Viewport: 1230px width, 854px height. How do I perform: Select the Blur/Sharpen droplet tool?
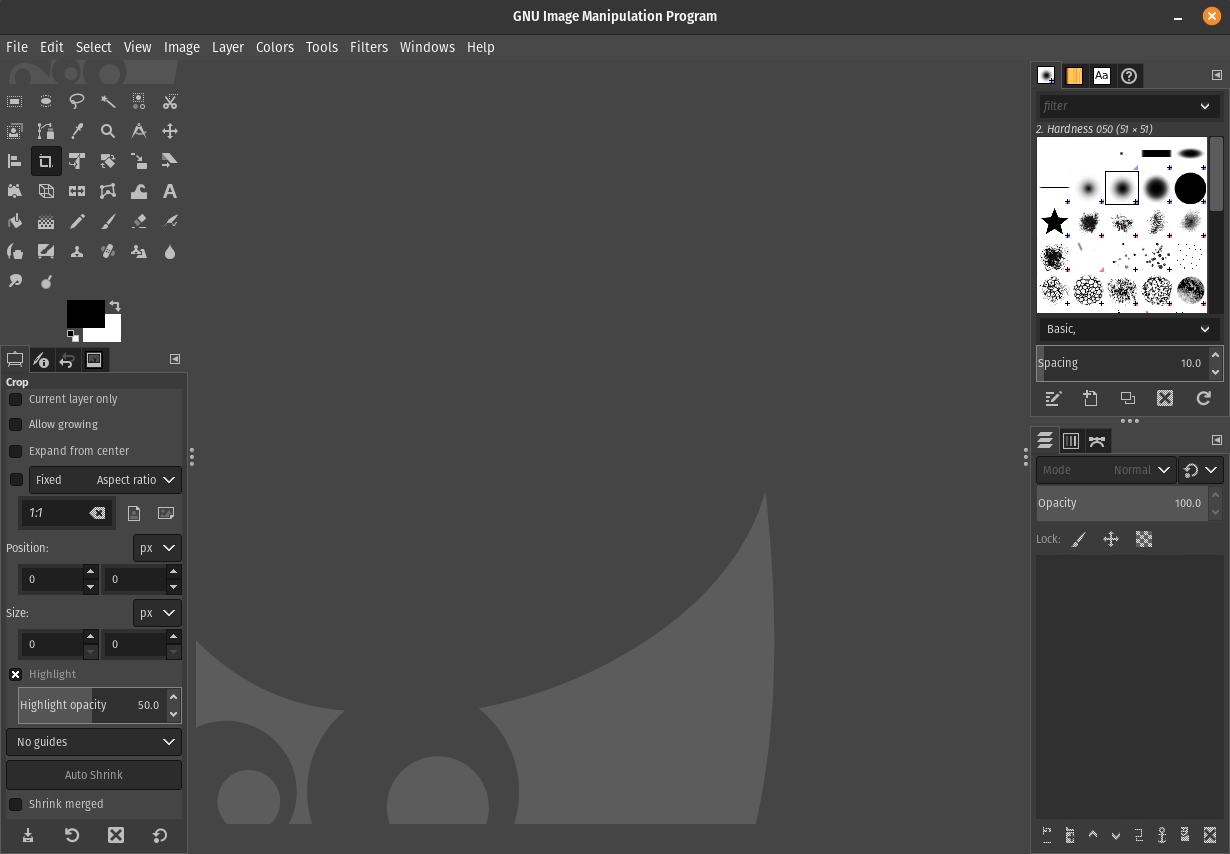coord(170,252)
